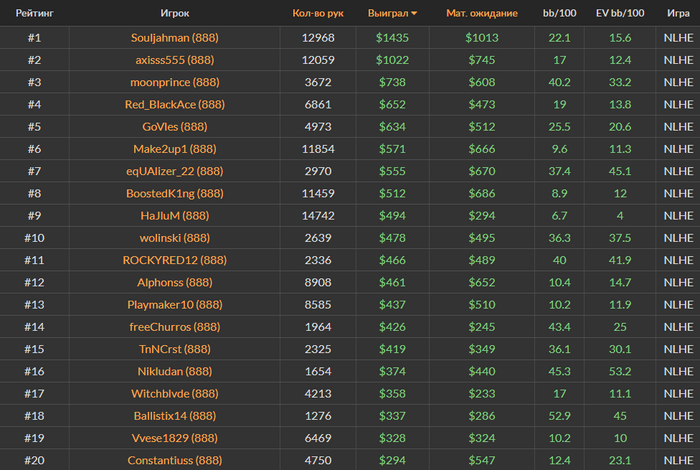Click Ballistix14 (888) player name

click(175, 415)
